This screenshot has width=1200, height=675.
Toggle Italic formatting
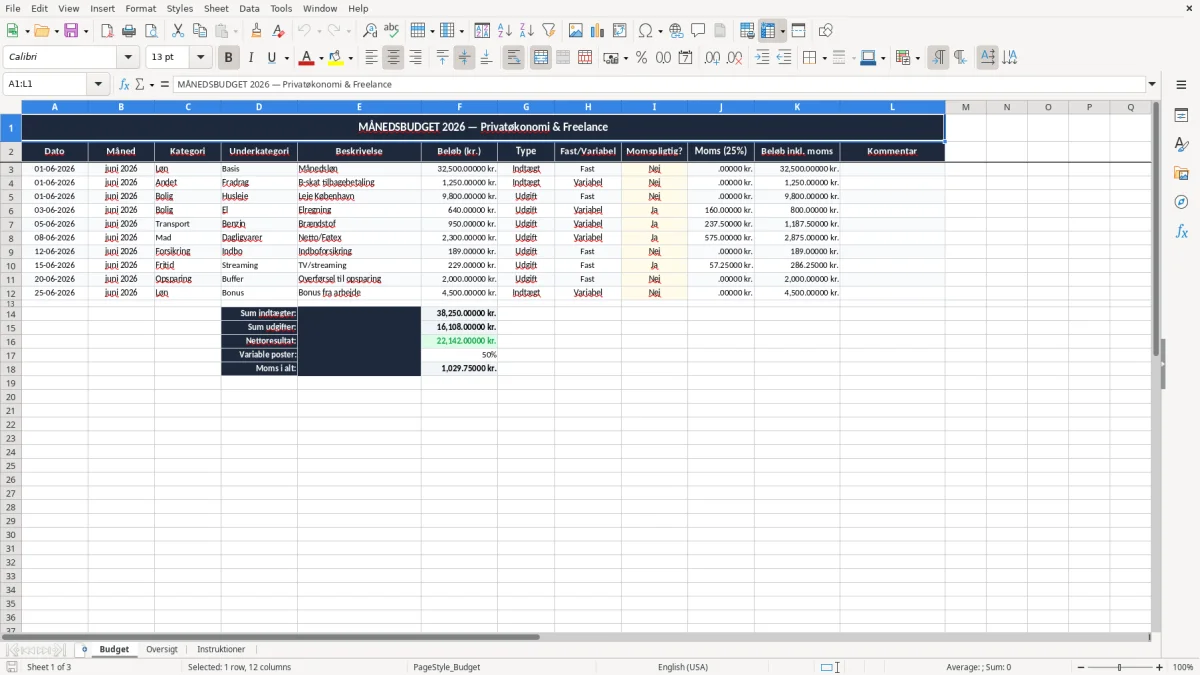[x=251, y=58]
